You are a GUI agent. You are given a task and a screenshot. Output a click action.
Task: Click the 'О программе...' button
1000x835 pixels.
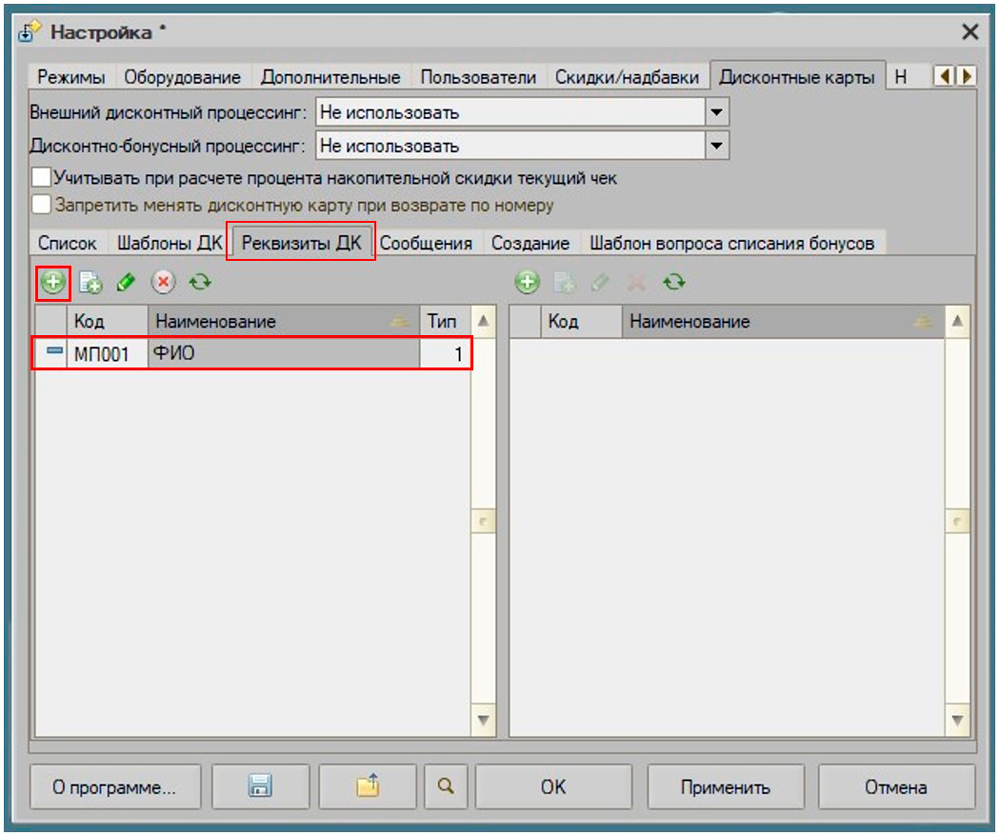coord(115,787)
